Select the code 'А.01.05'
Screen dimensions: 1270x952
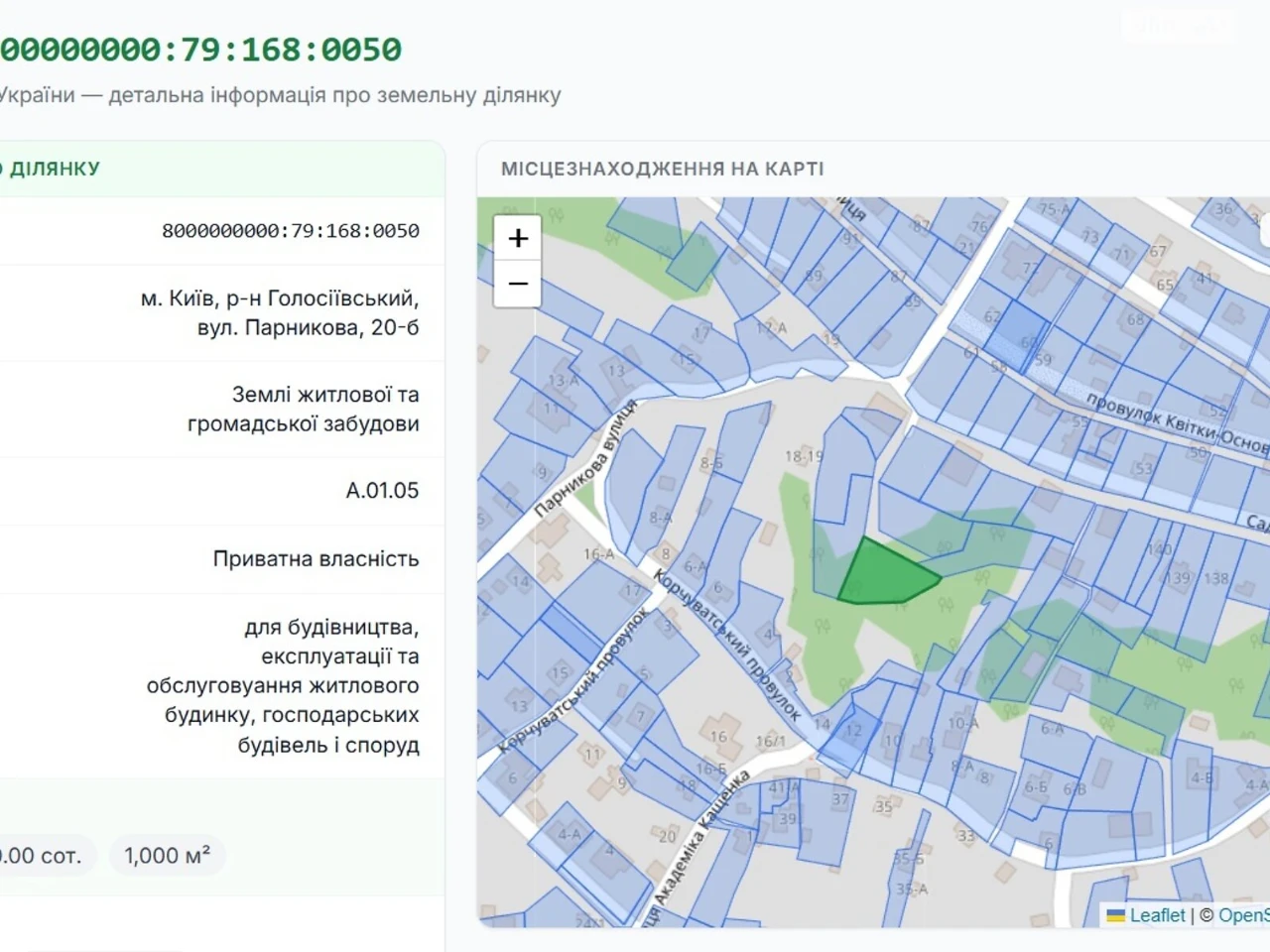[382, 491]
